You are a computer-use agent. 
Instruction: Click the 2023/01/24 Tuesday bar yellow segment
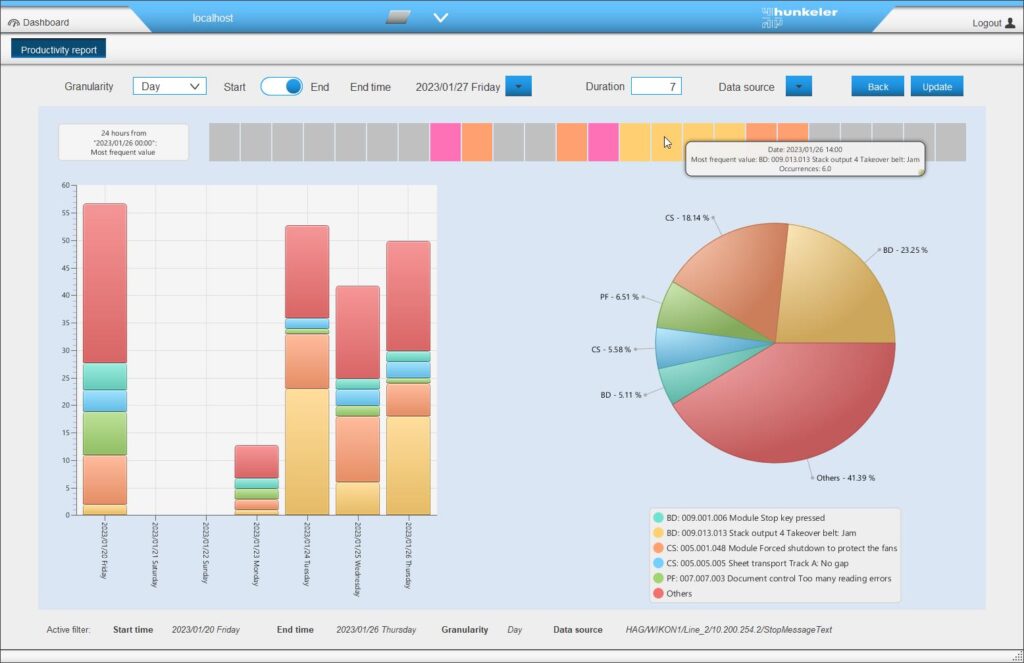(307, 452)
